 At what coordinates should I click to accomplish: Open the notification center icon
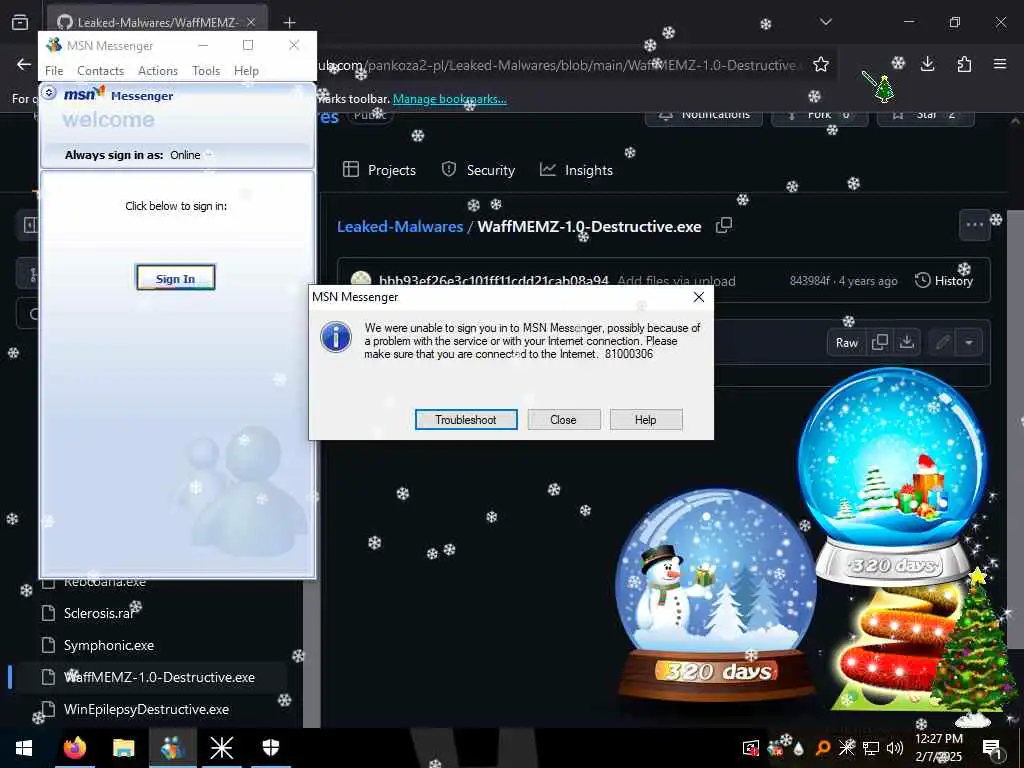click(992, 748)
